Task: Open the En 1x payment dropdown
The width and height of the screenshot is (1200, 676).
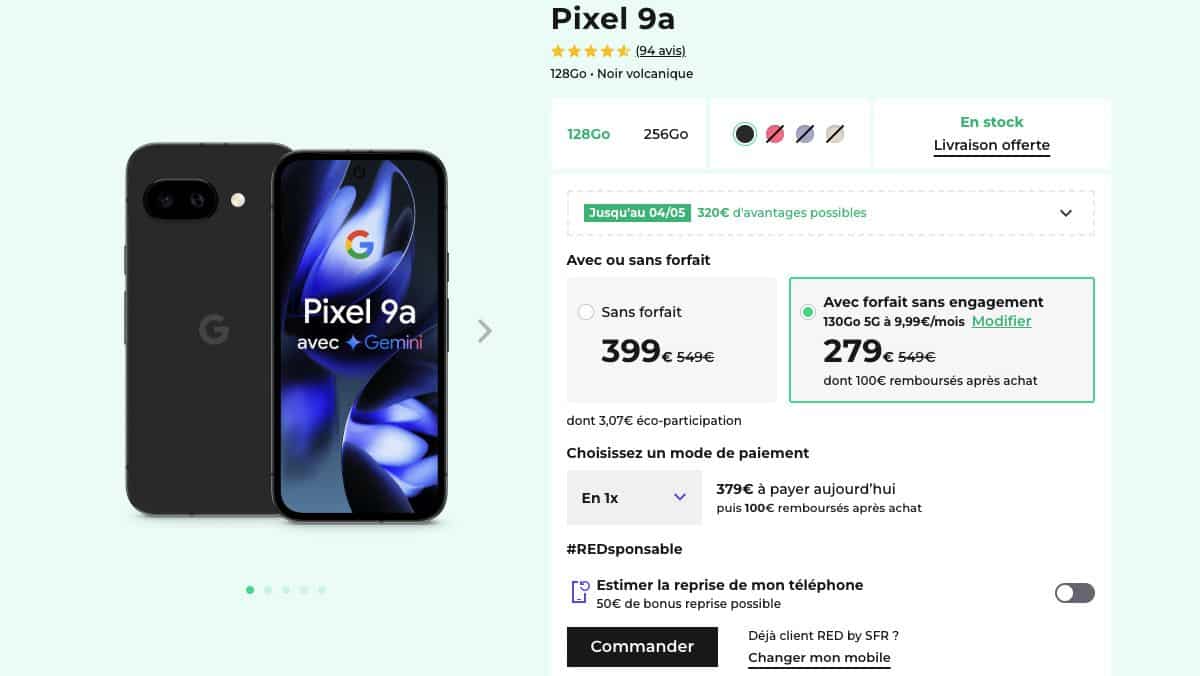Action: [x=634, y=497]
